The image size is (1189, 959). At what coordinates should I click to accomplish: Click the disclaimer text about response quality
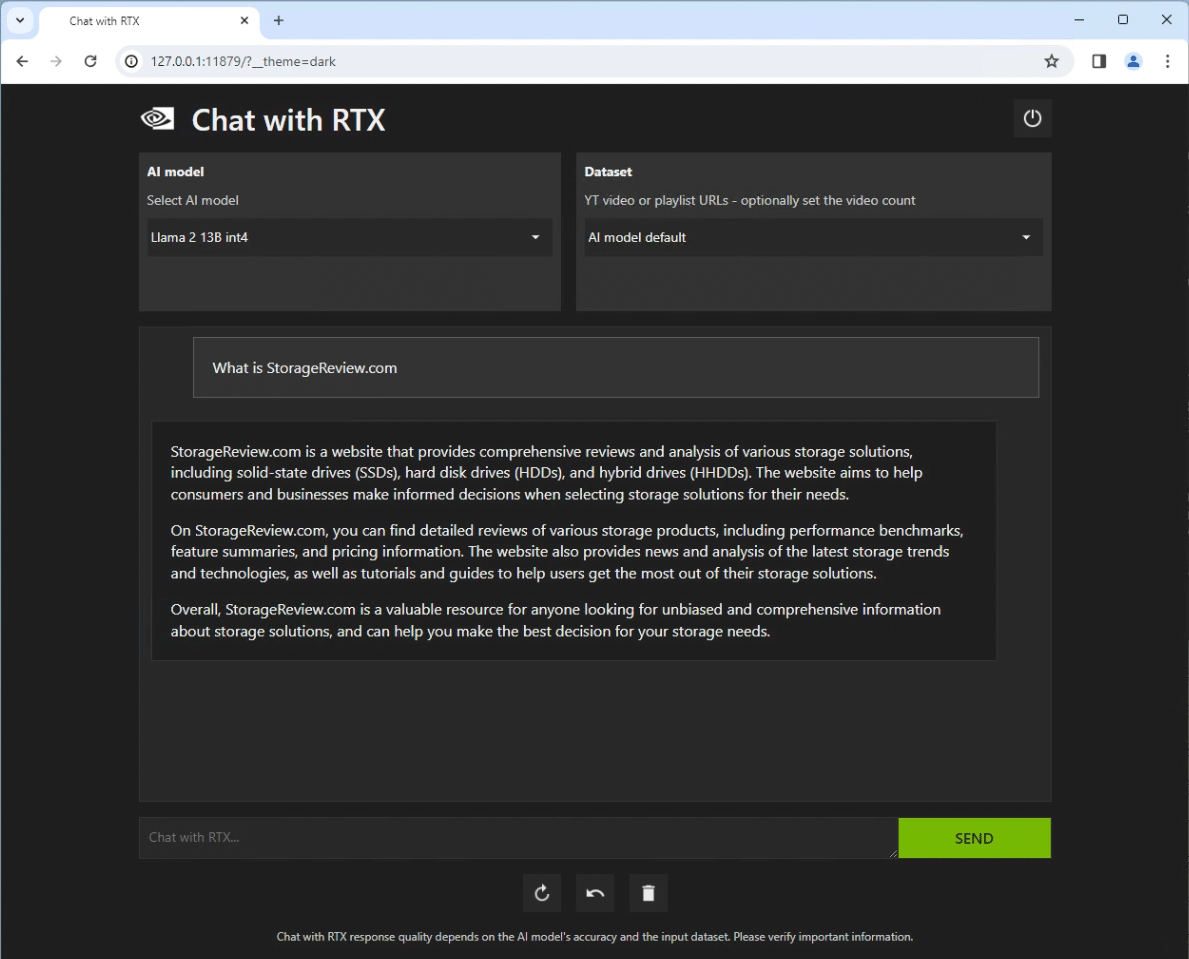coord(594,937)
